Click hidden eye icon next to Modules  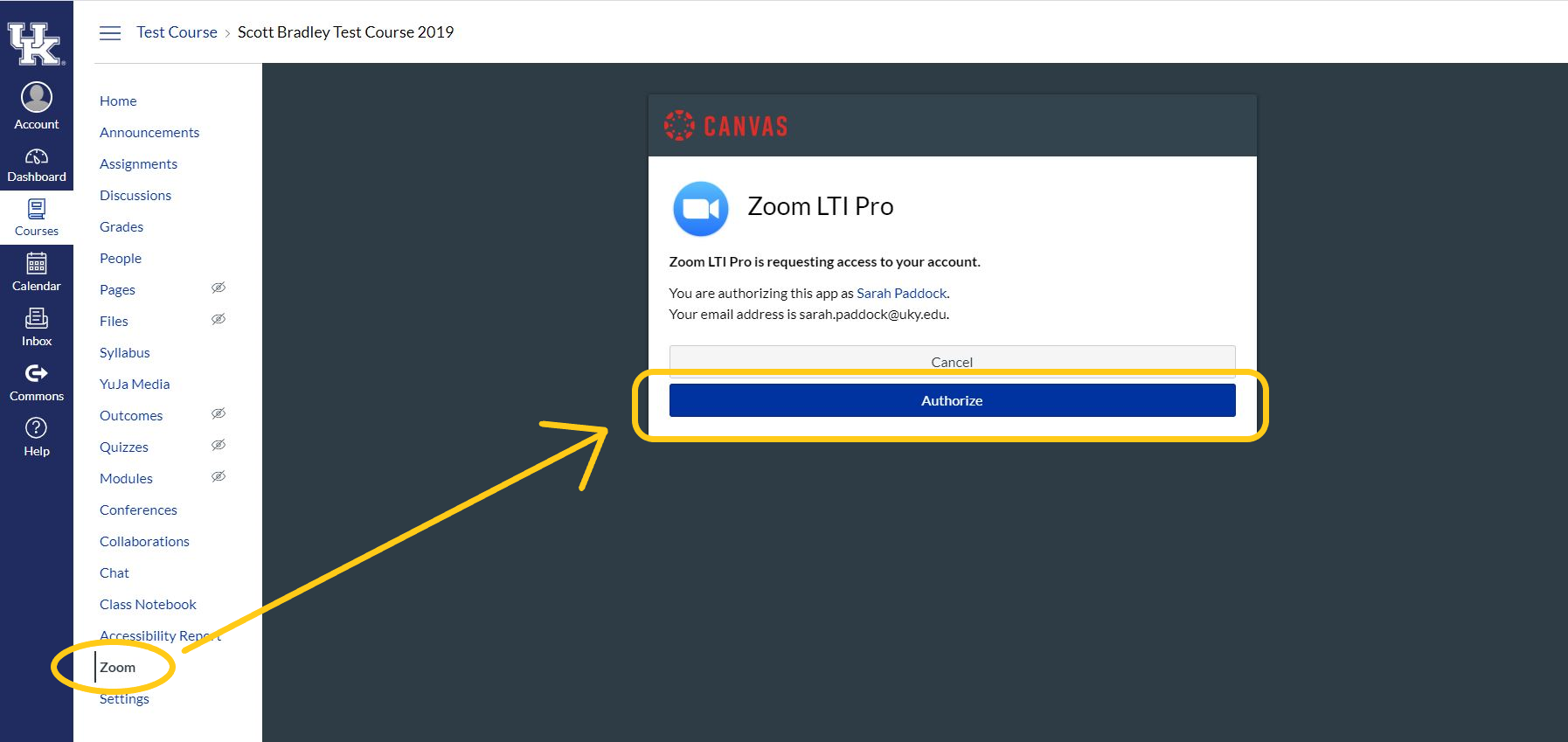point(219,476)
